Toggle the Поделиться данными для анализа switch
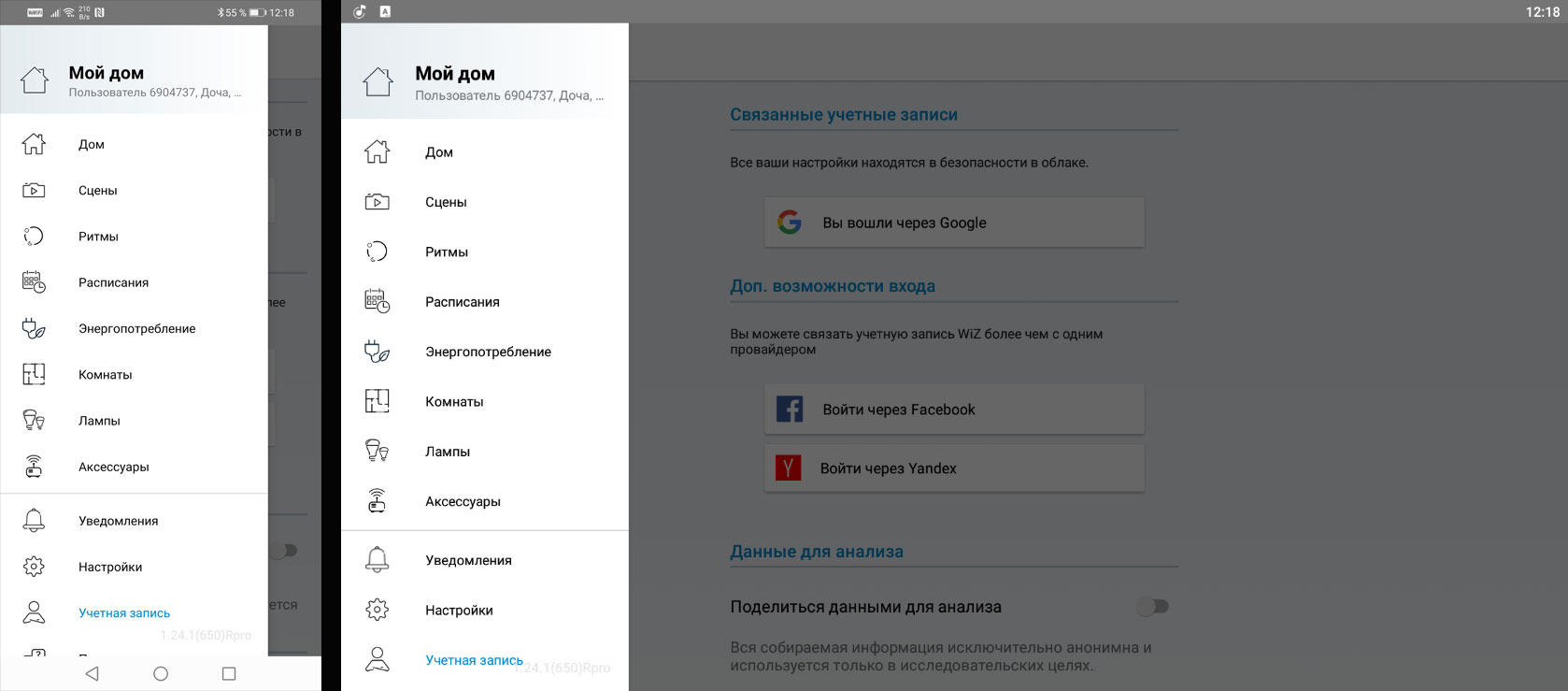1568x691 pixels. [1152, 607]
